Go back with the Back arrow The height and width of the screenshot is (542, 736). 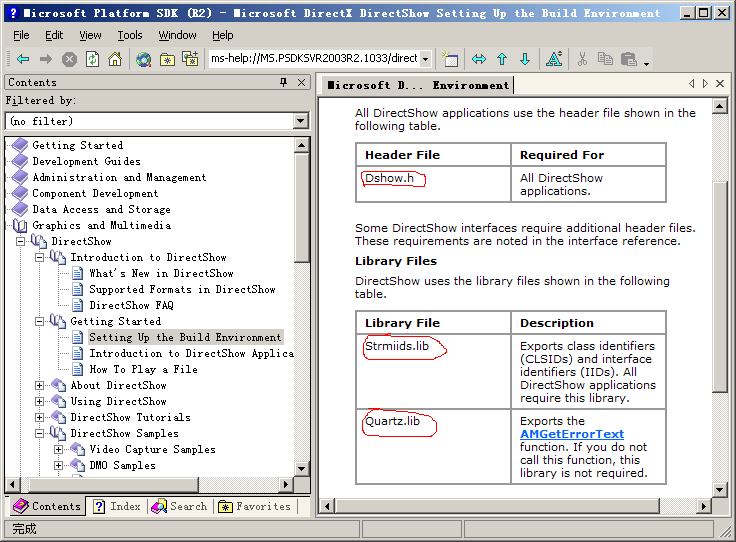(x=23, y=59)
